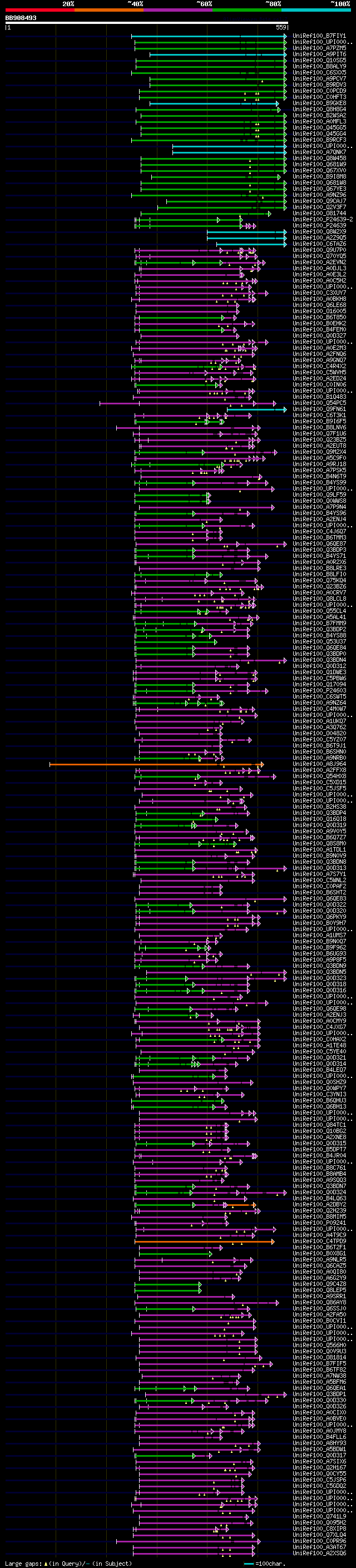Select hit UniRef100_C6SXX5

click(x=319, y=72)
